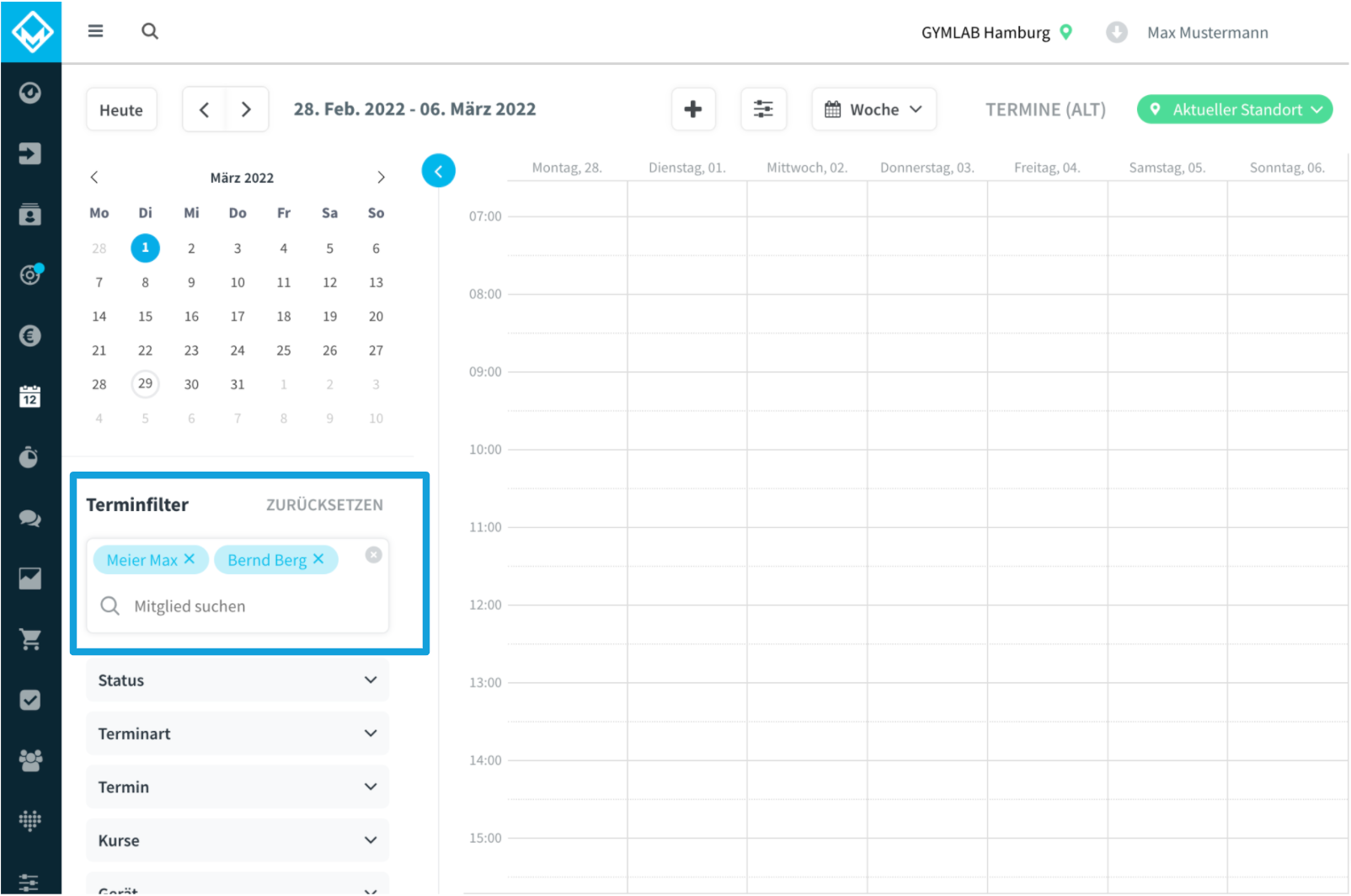
Task: Click the Heute button
Action: click(121, 110)
